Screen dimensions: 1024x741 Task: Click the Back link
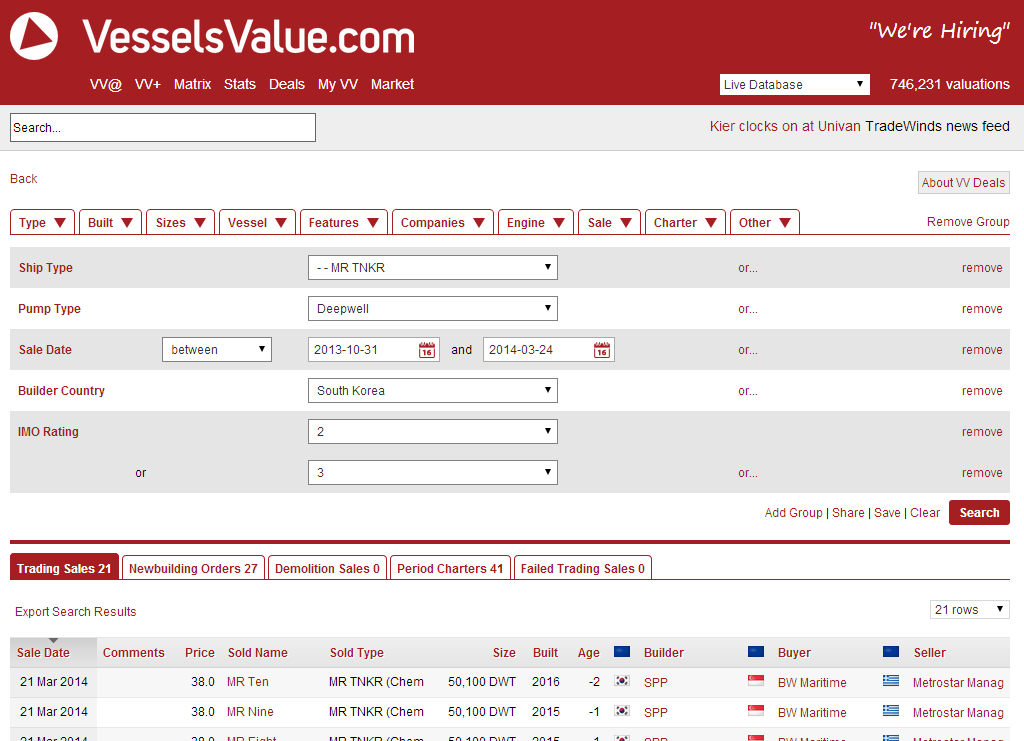(x=24, y=179)
